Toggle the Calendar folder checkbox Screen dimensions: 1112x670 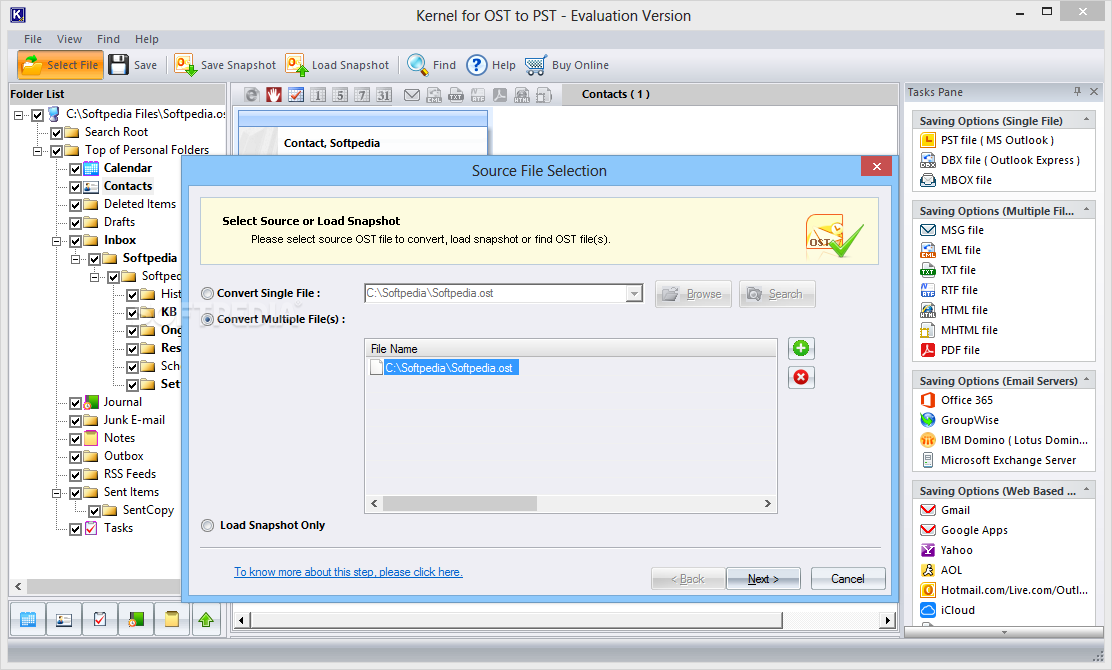point(75,169)
